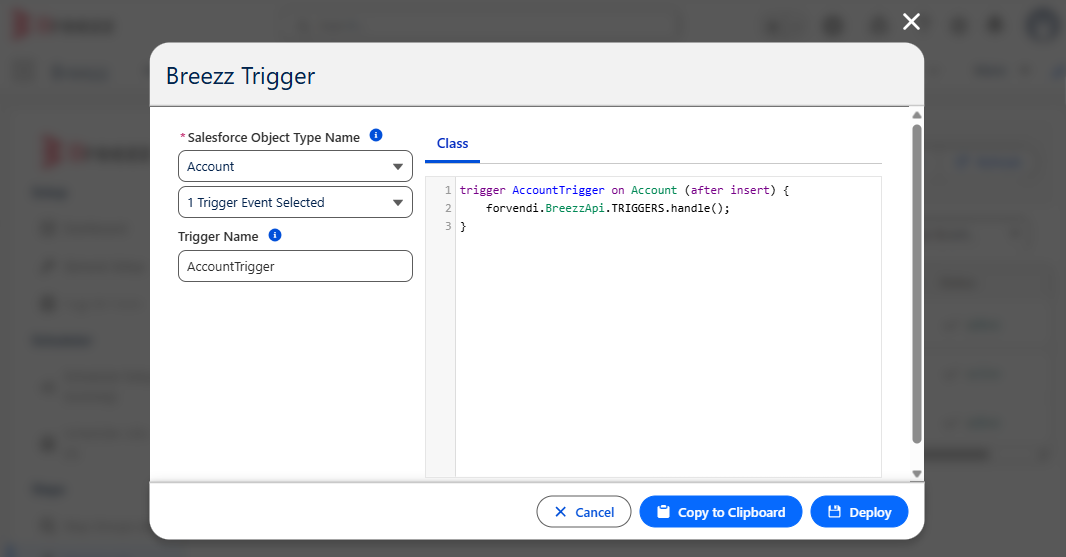This screenshot has width=1066, height=557.
Task: Expand the Trigger Event Selected dropdown
Action: tap(295, 202)
